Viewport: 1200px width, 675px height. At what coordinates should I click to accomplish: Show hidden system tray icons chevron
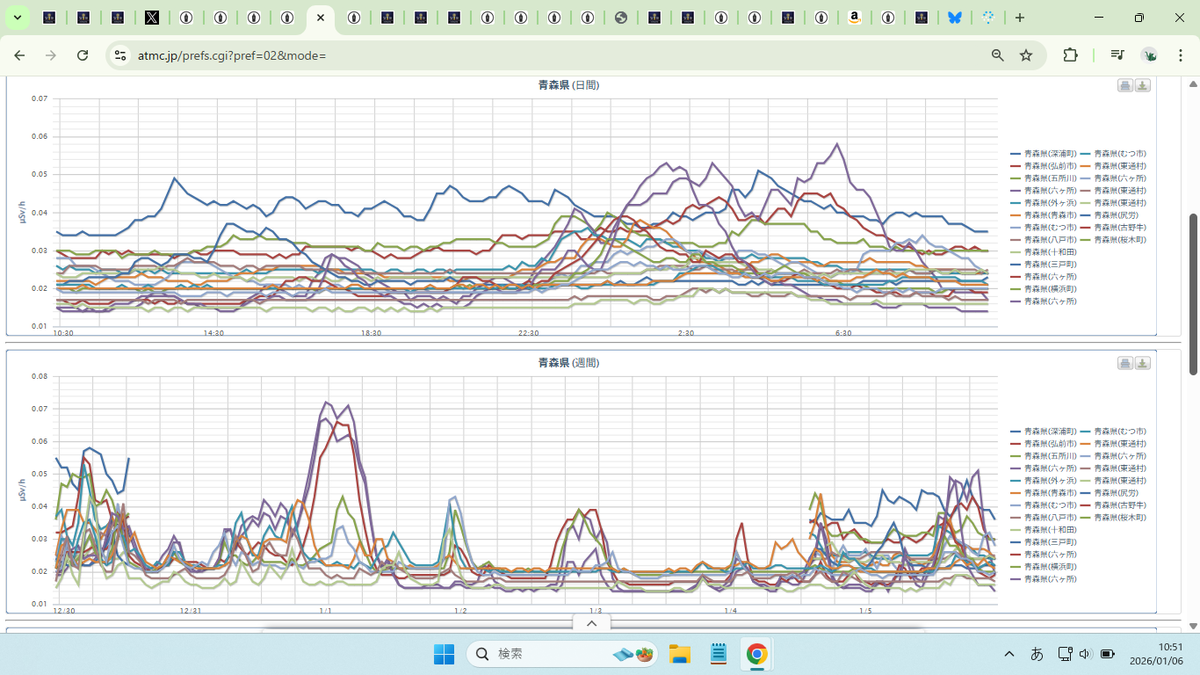(1009, 654)
